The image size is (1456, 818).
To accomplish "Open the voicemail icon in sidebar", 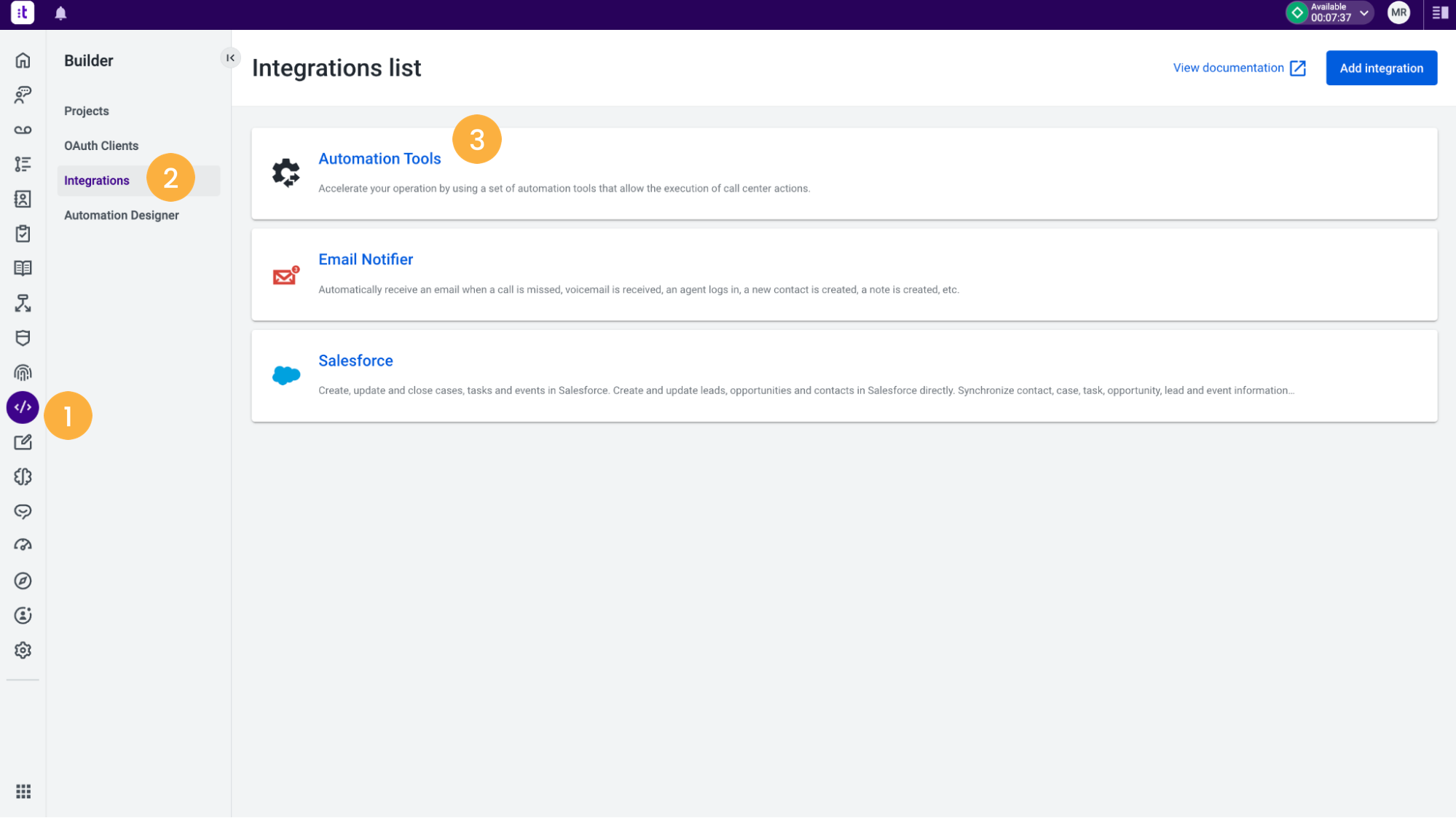I will click(23, 130).
